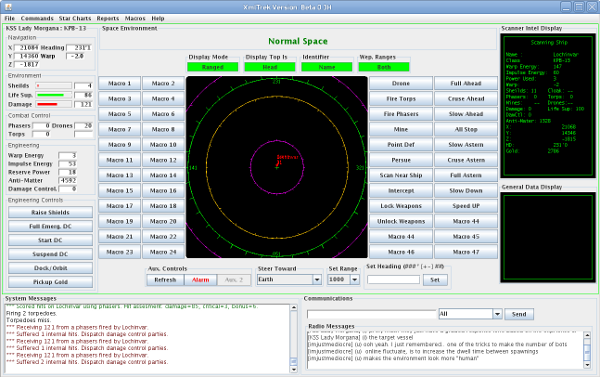Click the Java icon in the title bar
This screenshot has width=600, height=377.
(x=8, y=7)
